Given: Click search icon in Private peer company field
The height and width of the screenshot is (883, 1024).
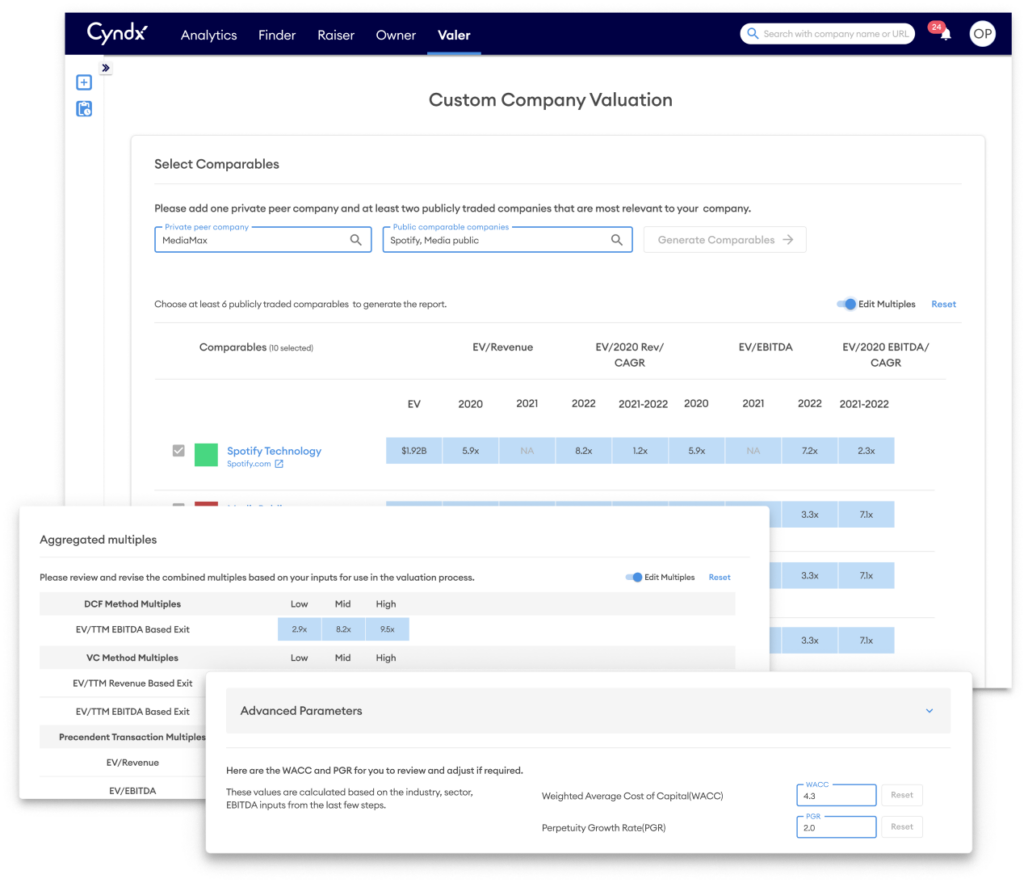Looking at the screenshot, I should pyautogui.click(x=356, y=240).
